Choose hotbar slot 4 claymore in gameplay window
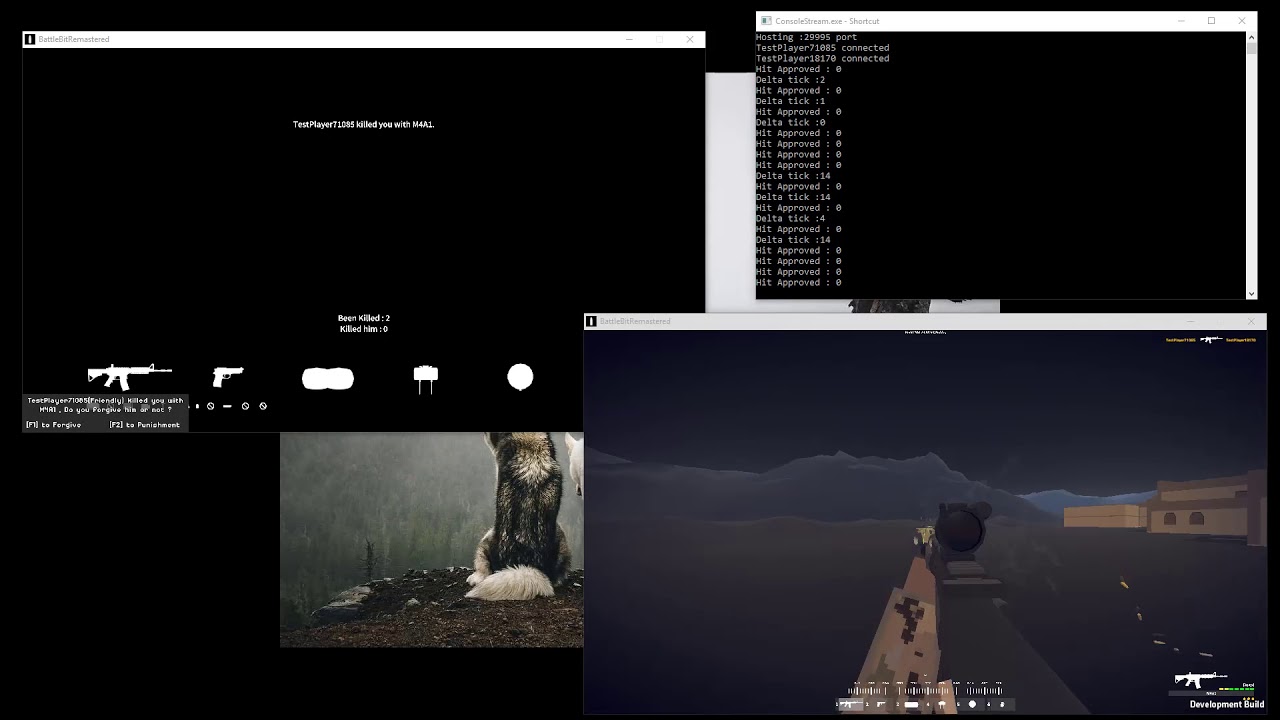This screenshot has width=1280, height=720. (941, 704)
